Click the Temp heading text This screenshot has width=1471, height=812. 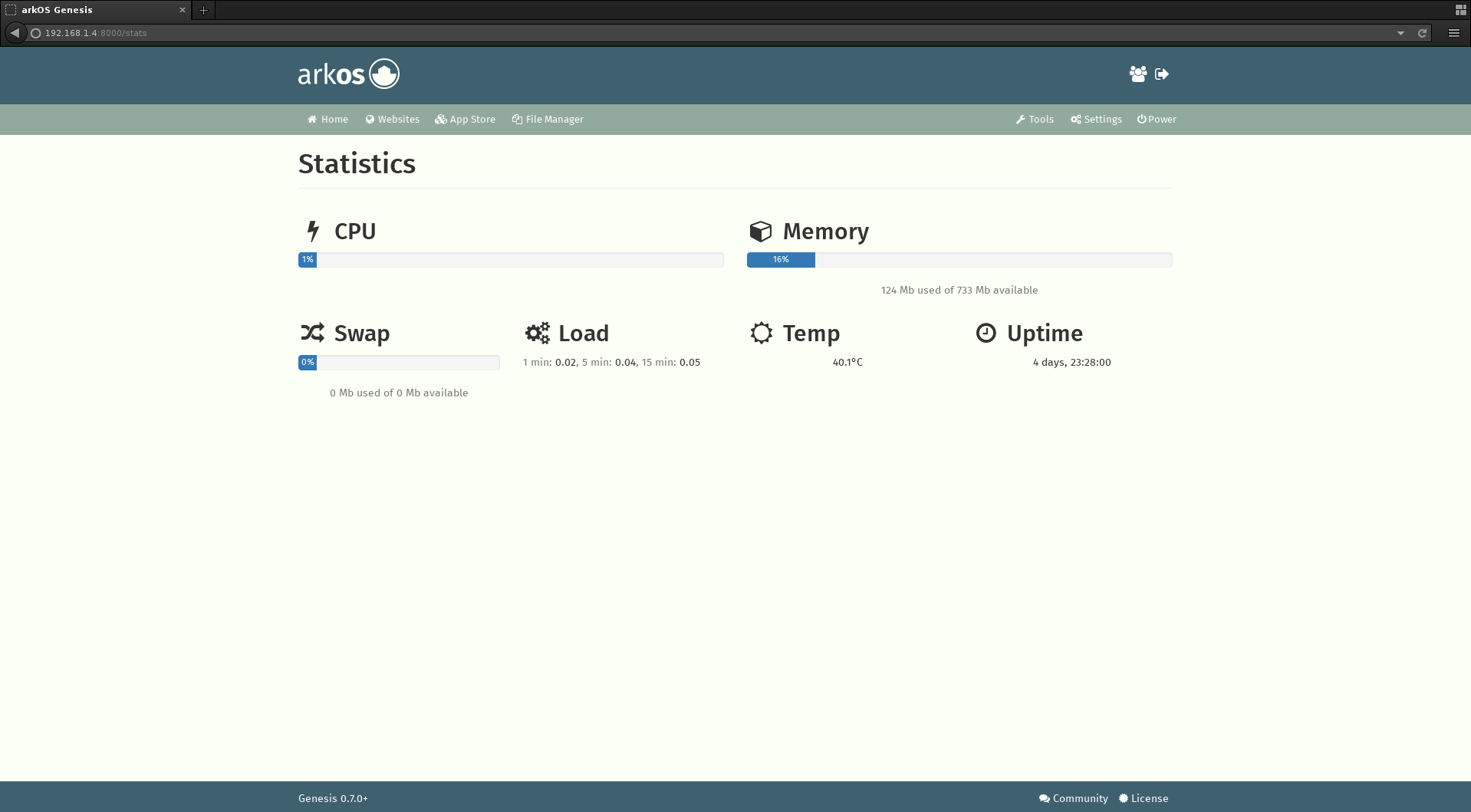pyautogui.click(x=811, y=334)
